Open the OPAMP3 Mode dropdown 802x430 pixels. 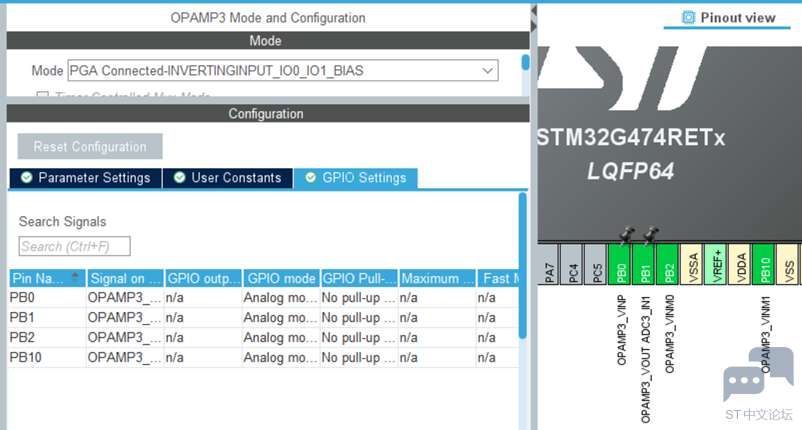[x=283, y=71]
